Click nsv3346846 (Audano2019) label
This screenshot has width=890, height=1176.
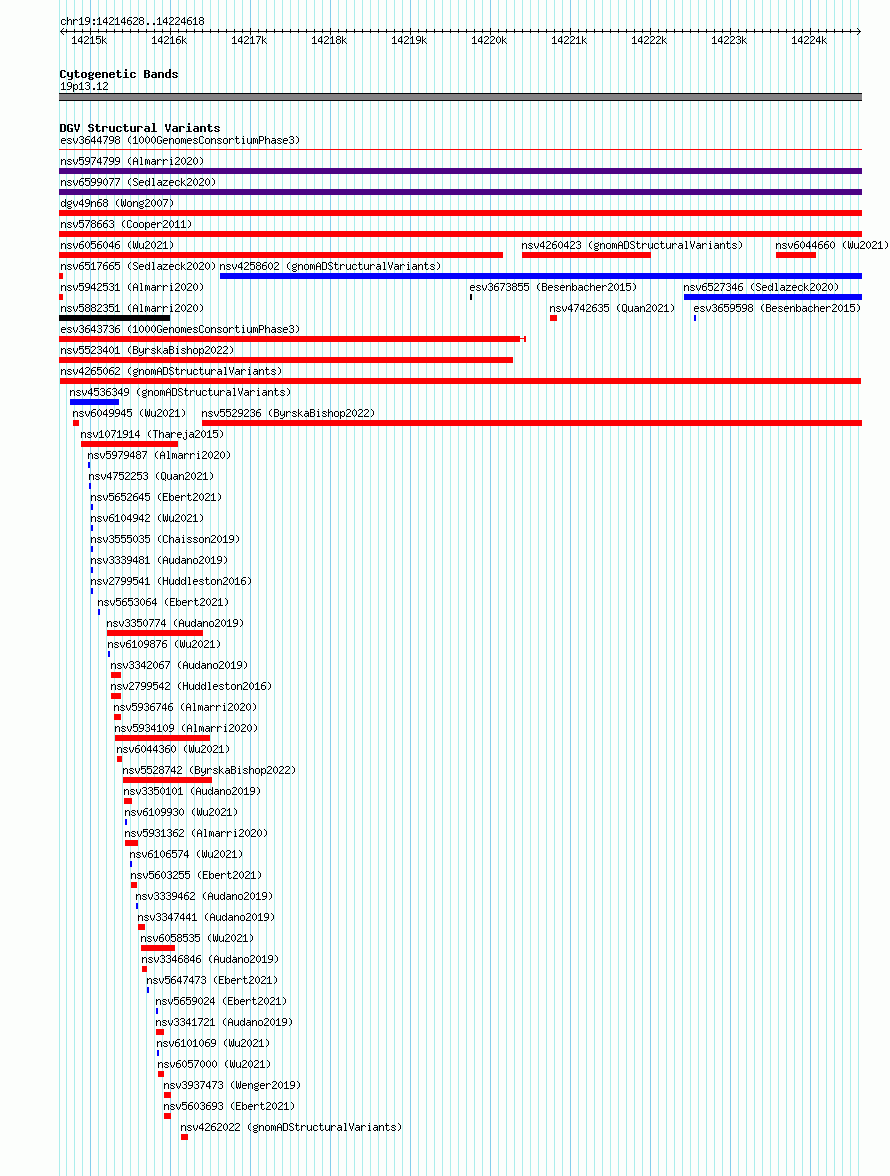tap(210, 959)
